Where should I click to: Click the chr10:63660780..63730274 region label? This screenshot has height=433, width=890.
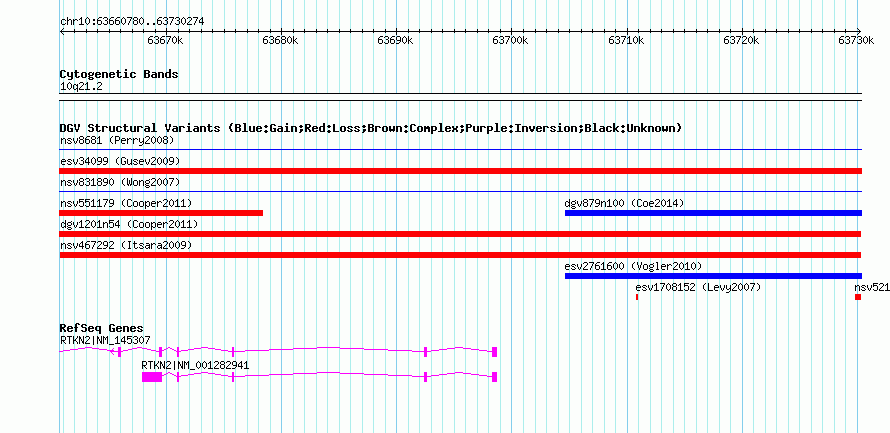click(x=132, y=22)
